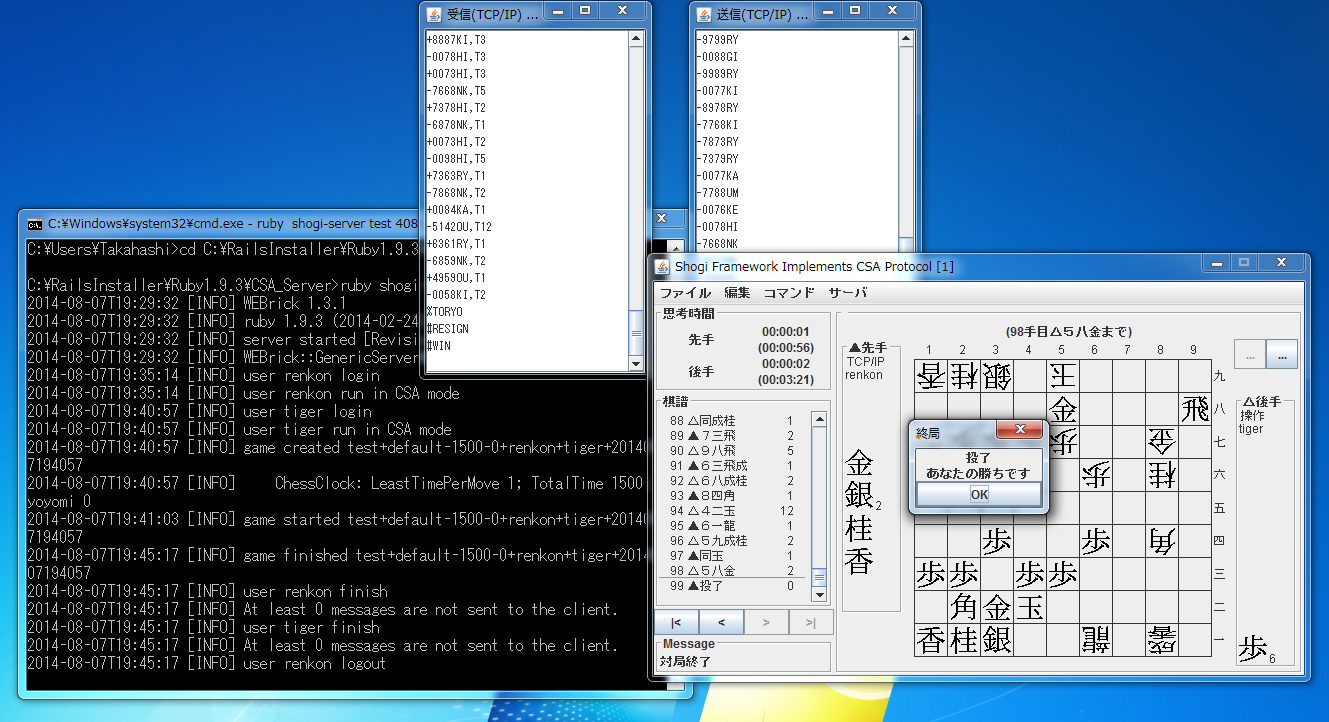The height and width of the screenshot is (722, 1329).
Task: Select the 金 gold on rank 二
Action: (997, 607)
